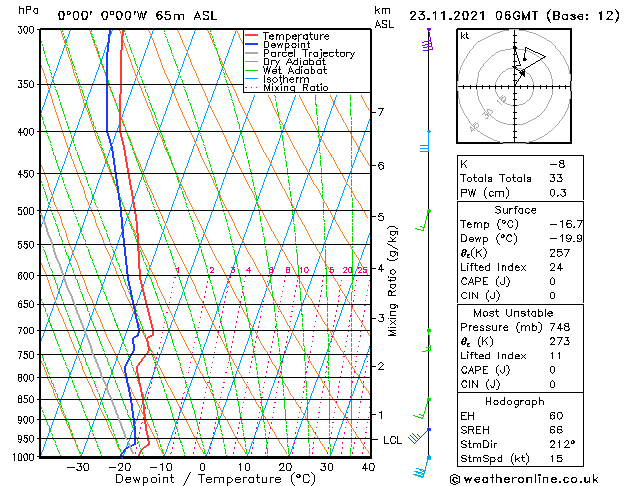
Task: Click the '65m ASL' station elevation text
Action: point(186,16)
